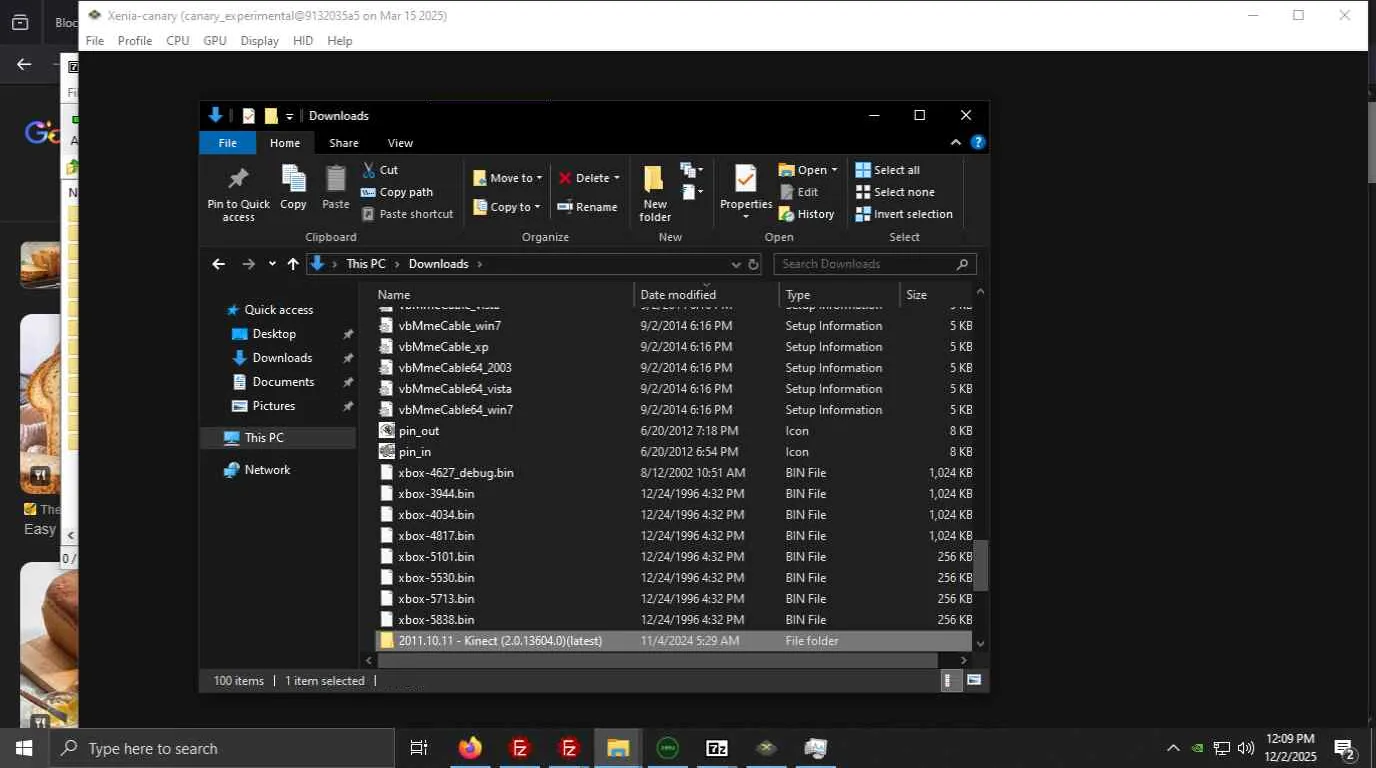Open the Start menu
The image size is (1376, 768).
(24, 748)
